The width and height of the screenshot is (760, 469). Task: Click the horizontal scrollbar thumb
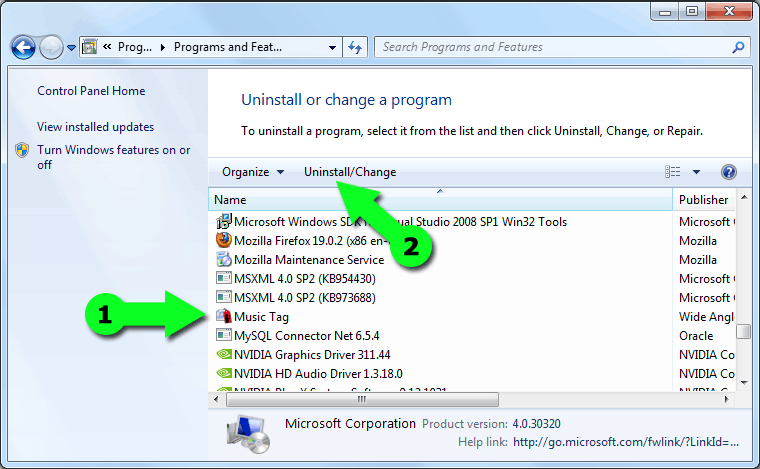[x=362, y=400]
